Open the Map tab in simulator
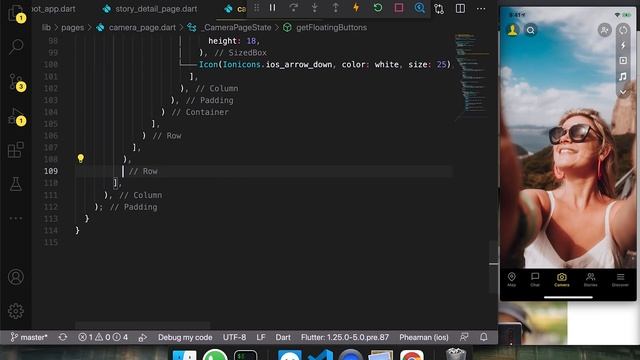Screen dimensions: 640x360 point(511,280)
